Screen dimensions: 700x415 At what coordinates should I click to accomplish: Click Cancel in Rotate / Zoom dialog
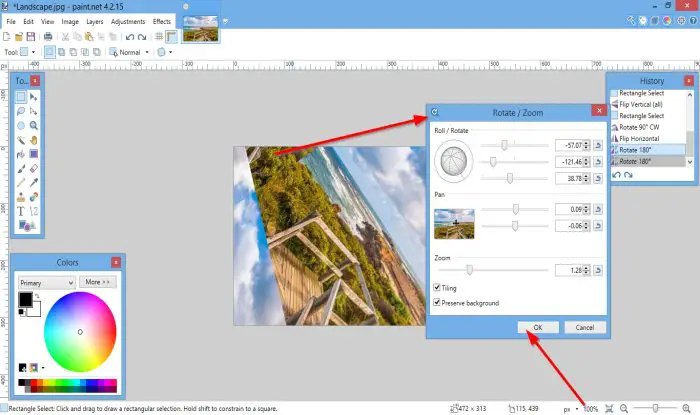(x=585, y=327)
